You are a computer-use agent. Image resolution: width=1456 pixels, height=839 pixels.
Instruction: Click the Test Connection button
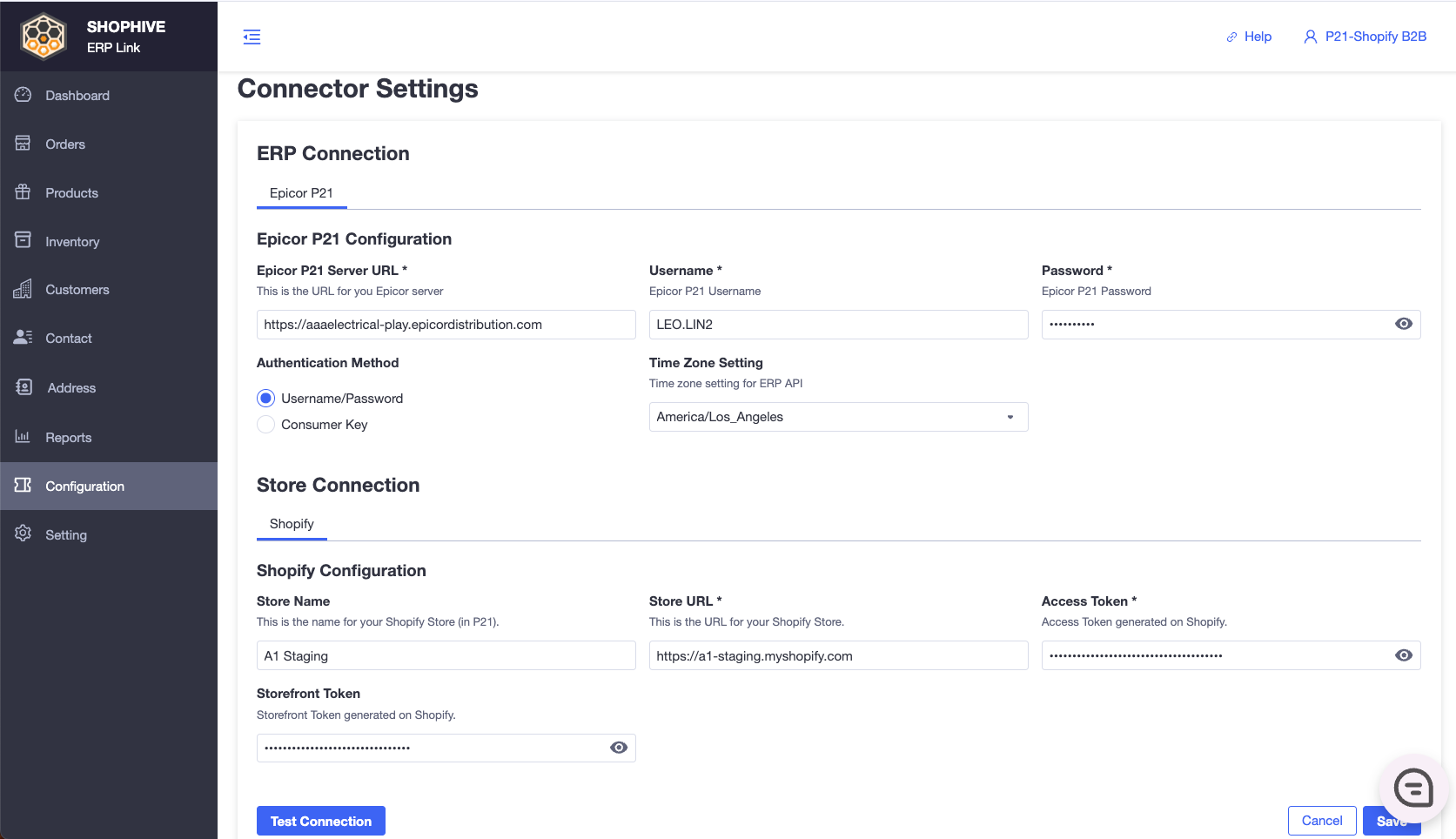coord(321,821)
